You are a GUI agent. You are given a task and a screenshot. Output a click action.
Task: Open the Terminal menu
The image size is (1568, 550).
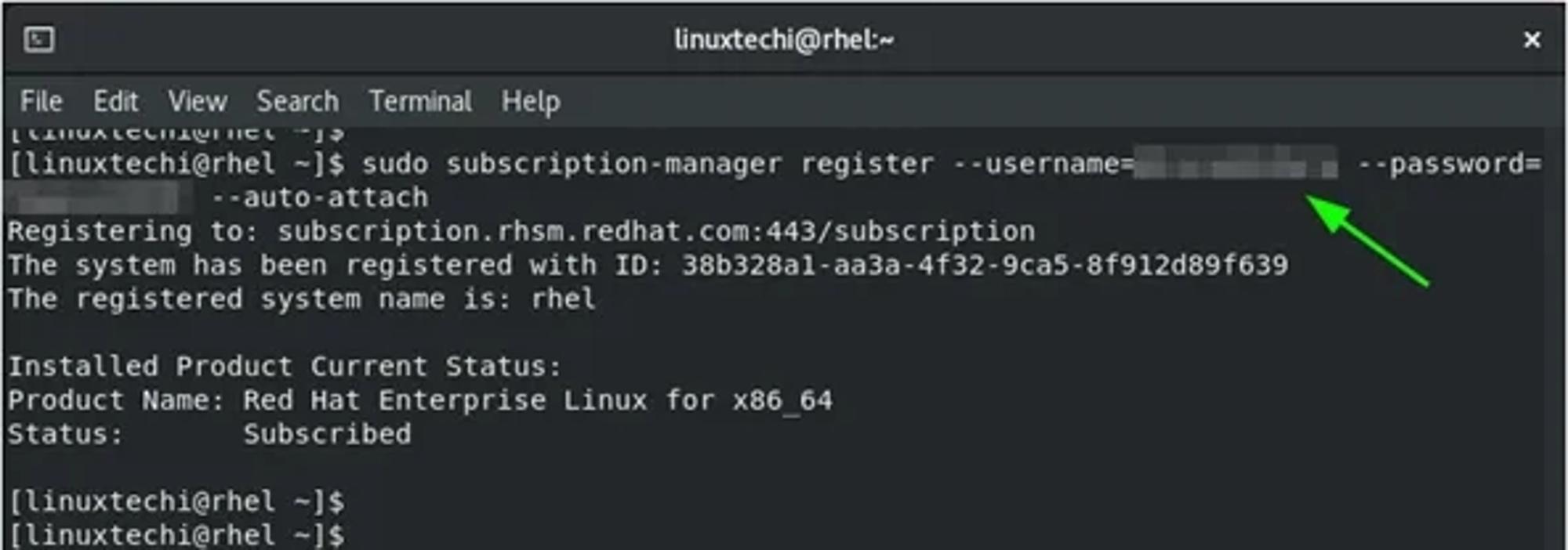421,101
